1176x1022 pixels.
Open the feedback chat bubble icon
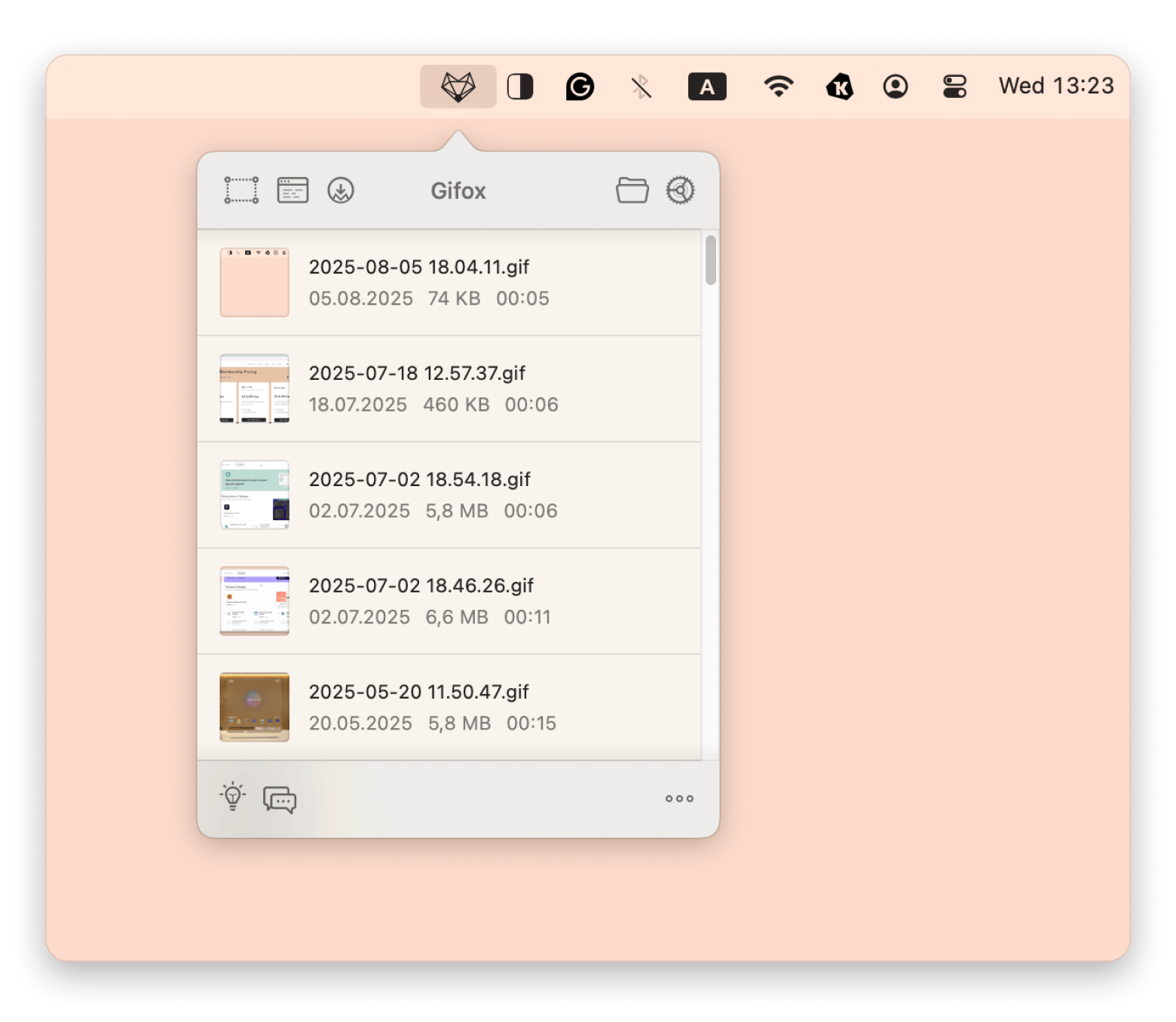tap(280, 799)
